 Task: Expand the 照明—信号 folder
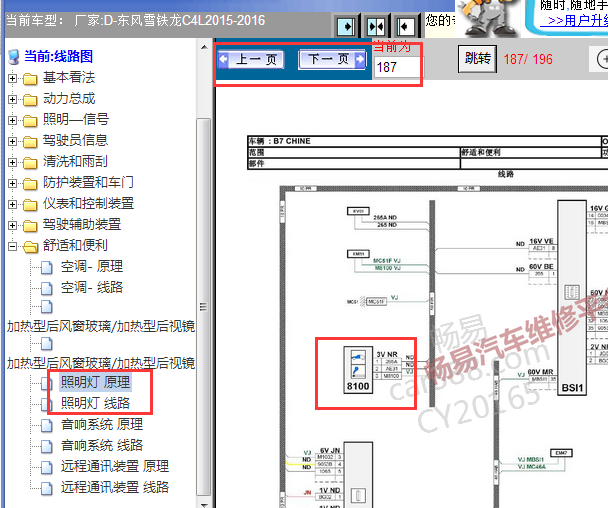tap(12, 120)
